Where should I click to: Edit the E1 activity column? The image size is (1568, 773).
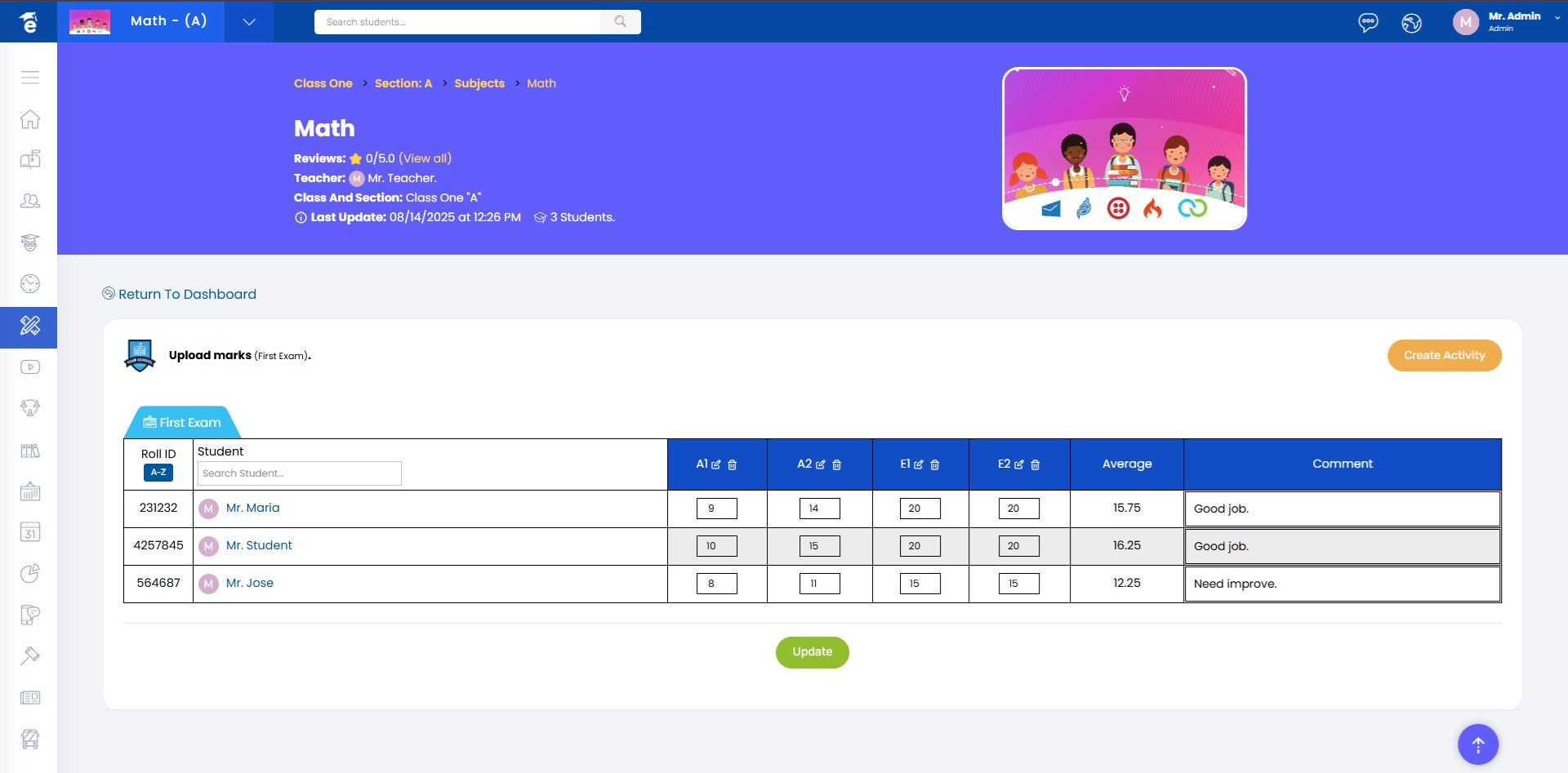[919, 464]
